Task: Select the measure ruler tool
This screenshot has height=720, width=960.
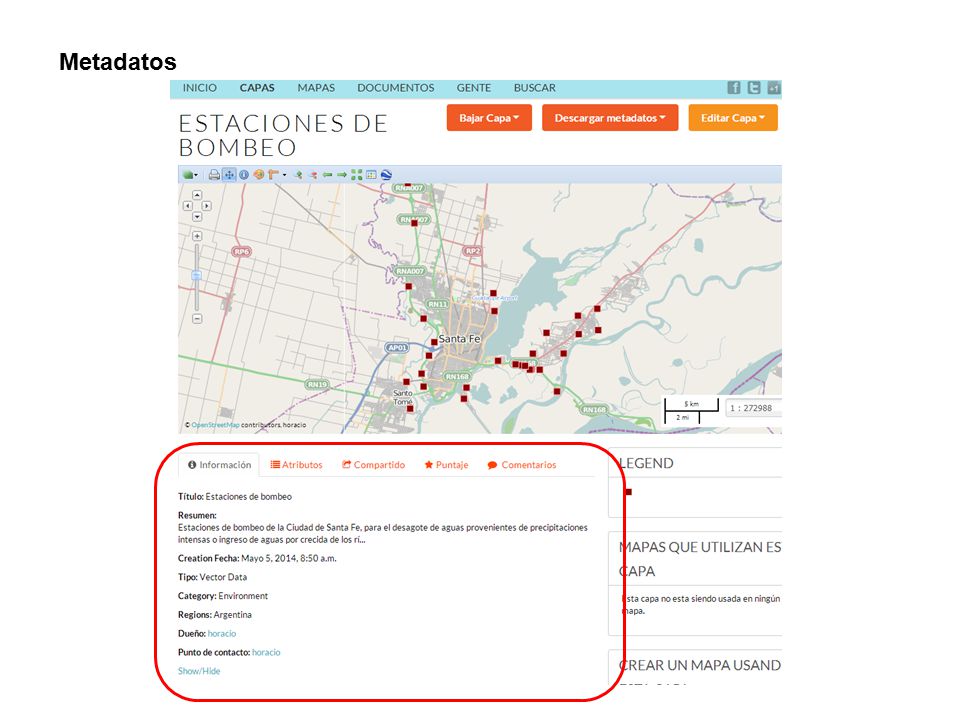Action: pos(273,175)
